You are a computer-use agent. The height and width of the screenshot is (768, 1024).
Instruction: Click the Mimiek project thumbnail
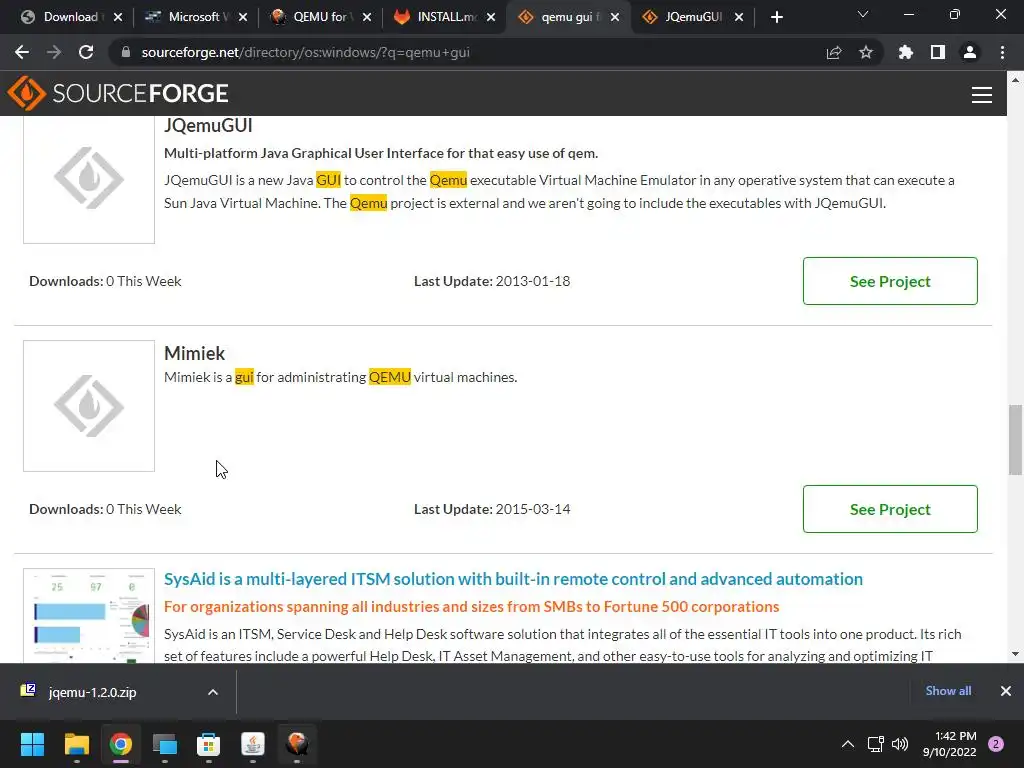click(89, 406)
